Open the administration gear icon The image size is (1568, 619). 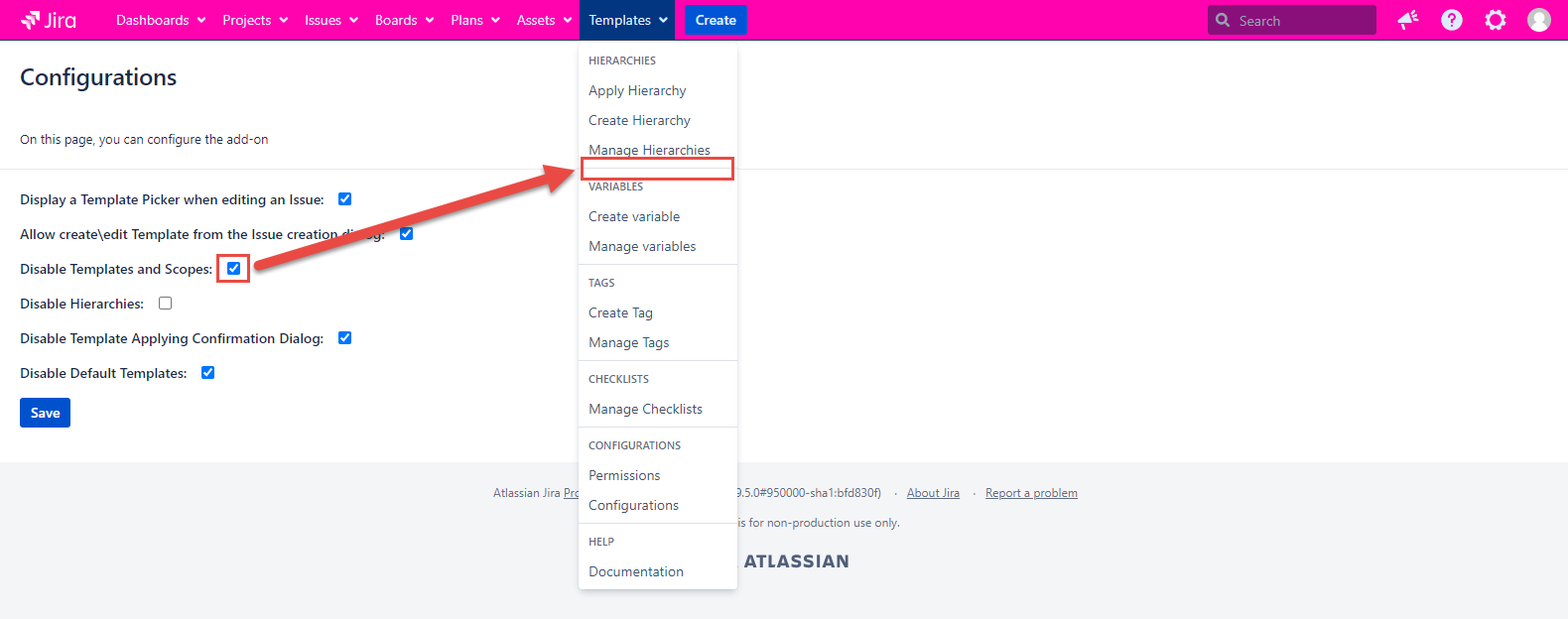click(x=1495, y=20)
